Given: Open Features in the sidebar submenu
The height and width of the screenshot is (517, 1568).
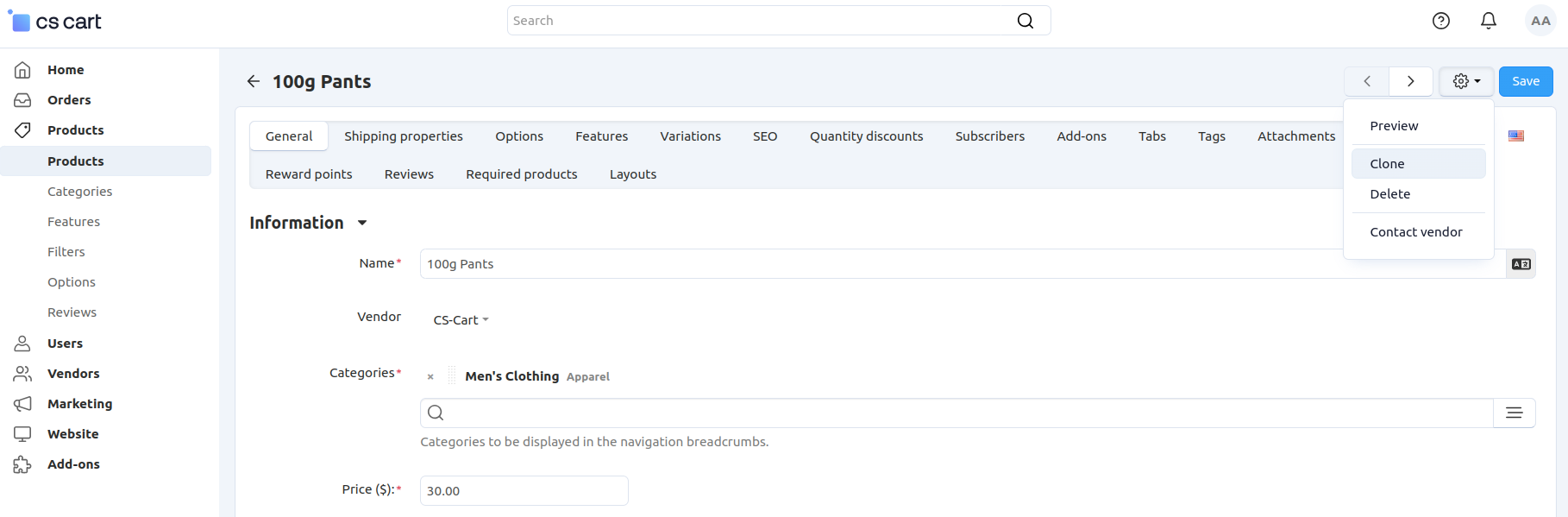Looking at the screenshot, I should [x=73, y=222].
